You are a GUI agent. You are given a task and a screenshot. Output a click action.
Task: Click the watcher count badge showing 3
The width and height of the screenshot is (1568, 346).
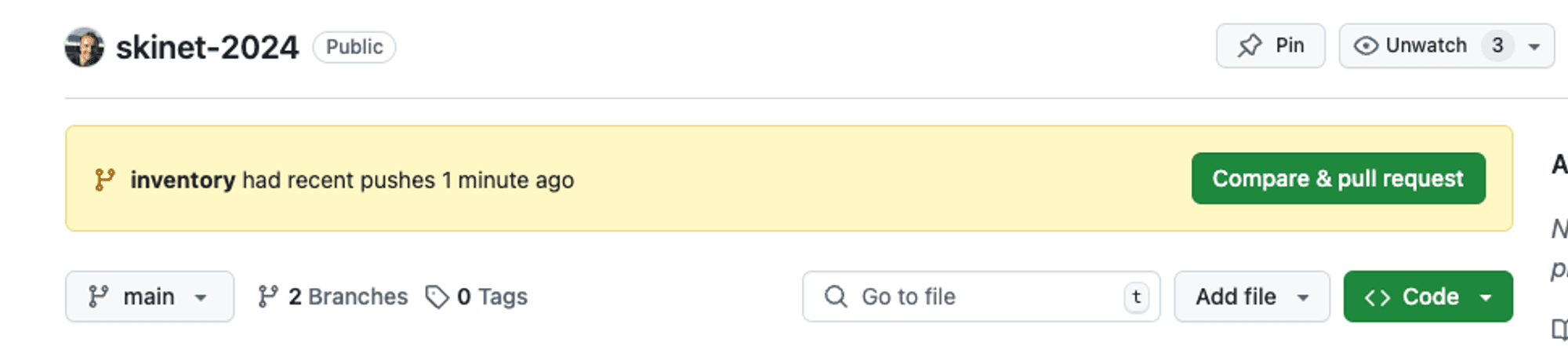[x=1497, y=46]
